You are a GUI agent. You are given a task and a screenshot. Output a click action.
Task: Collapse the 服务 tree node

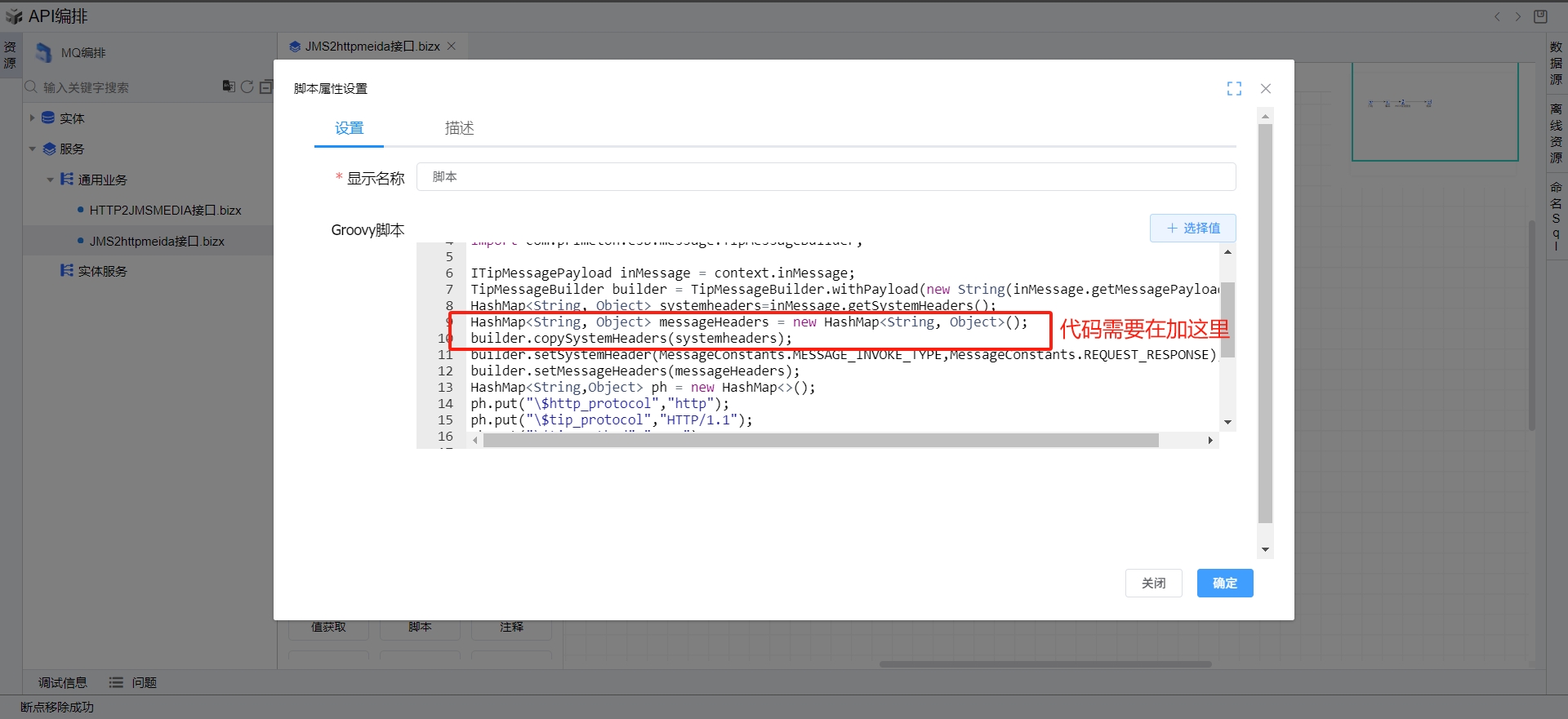click(32, 149)
